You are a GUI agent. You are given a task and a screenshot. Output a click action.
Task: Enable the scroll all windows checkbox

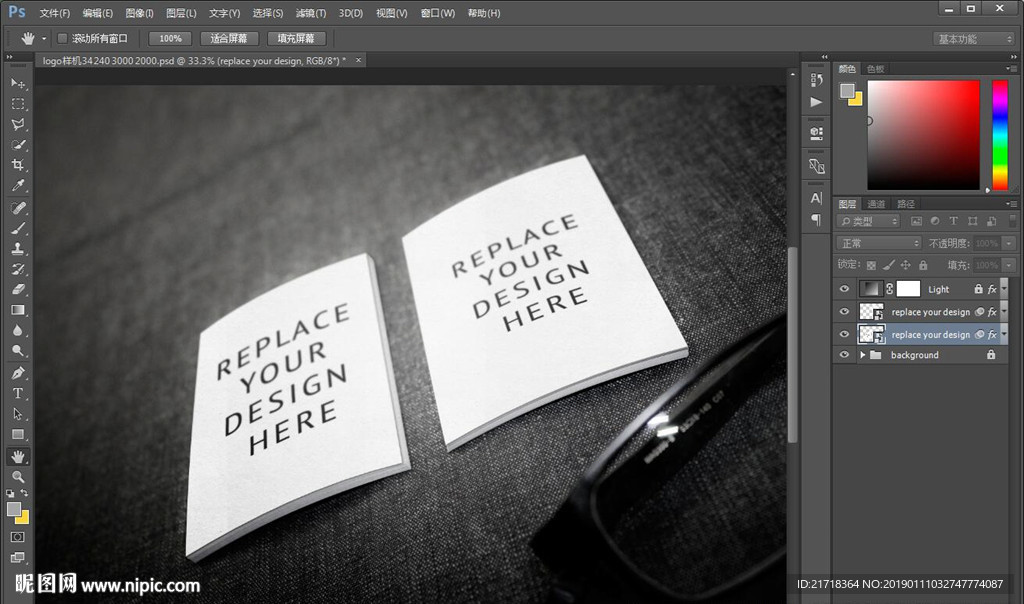tap(62, 39)
